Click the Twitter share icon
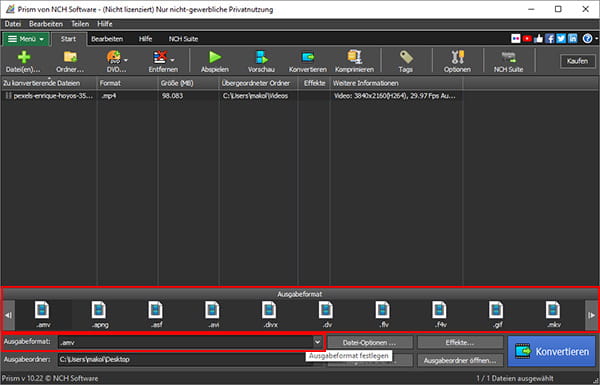The height and width of the screenshot is (385, 600). 561,39
